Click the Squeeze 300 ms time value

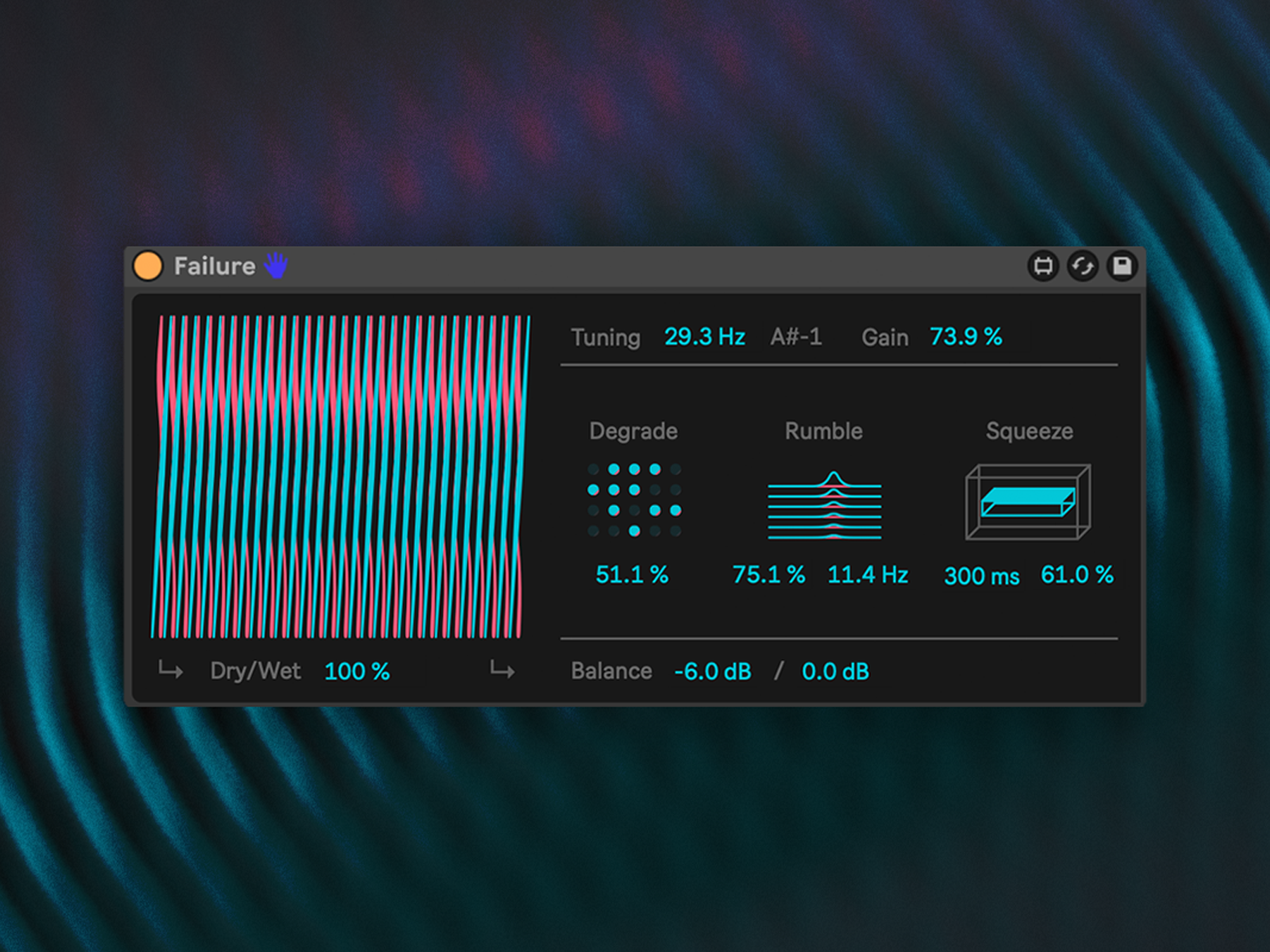tap(982, 576)
